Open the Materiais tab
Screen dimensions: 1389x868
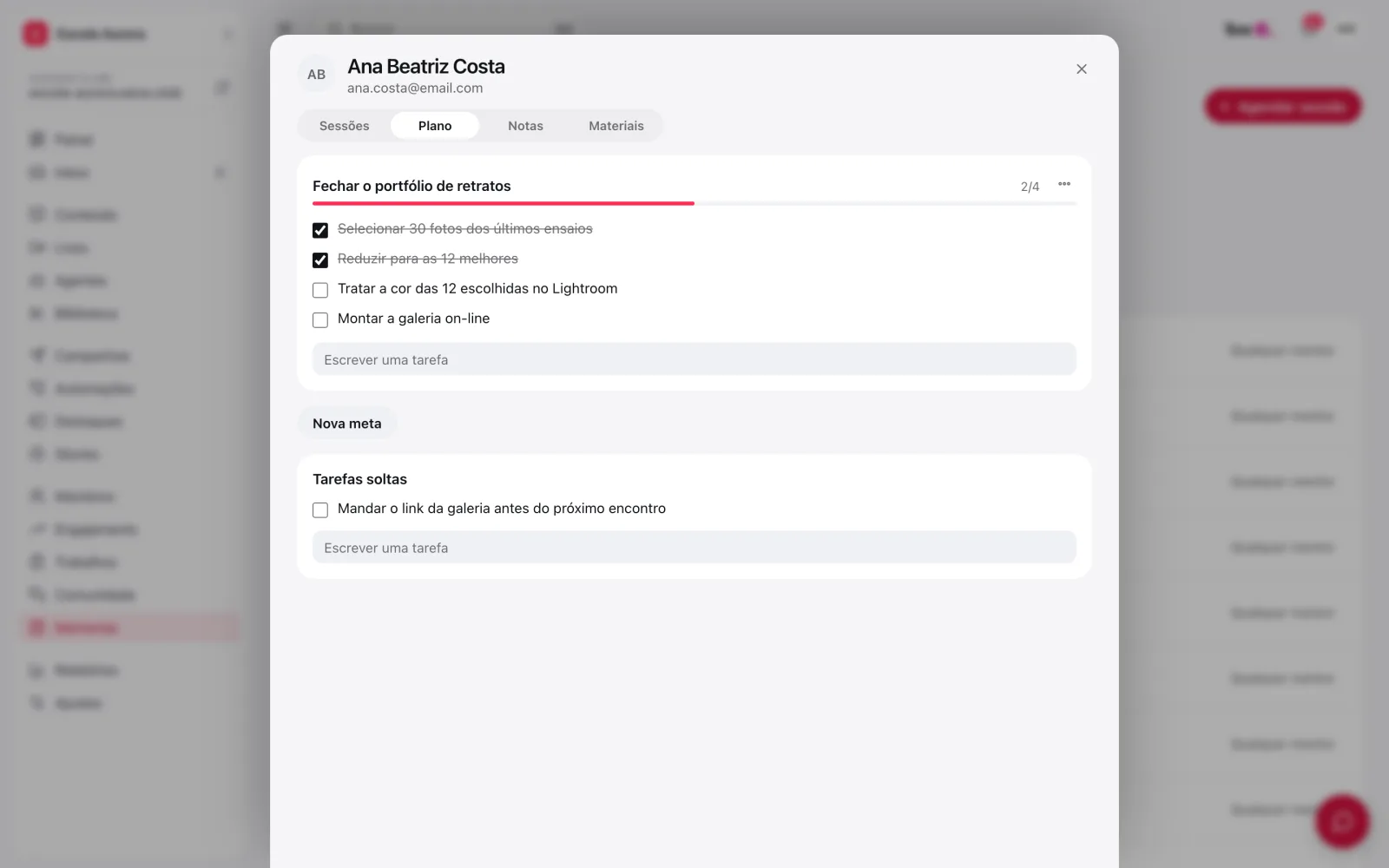point(616,126)
